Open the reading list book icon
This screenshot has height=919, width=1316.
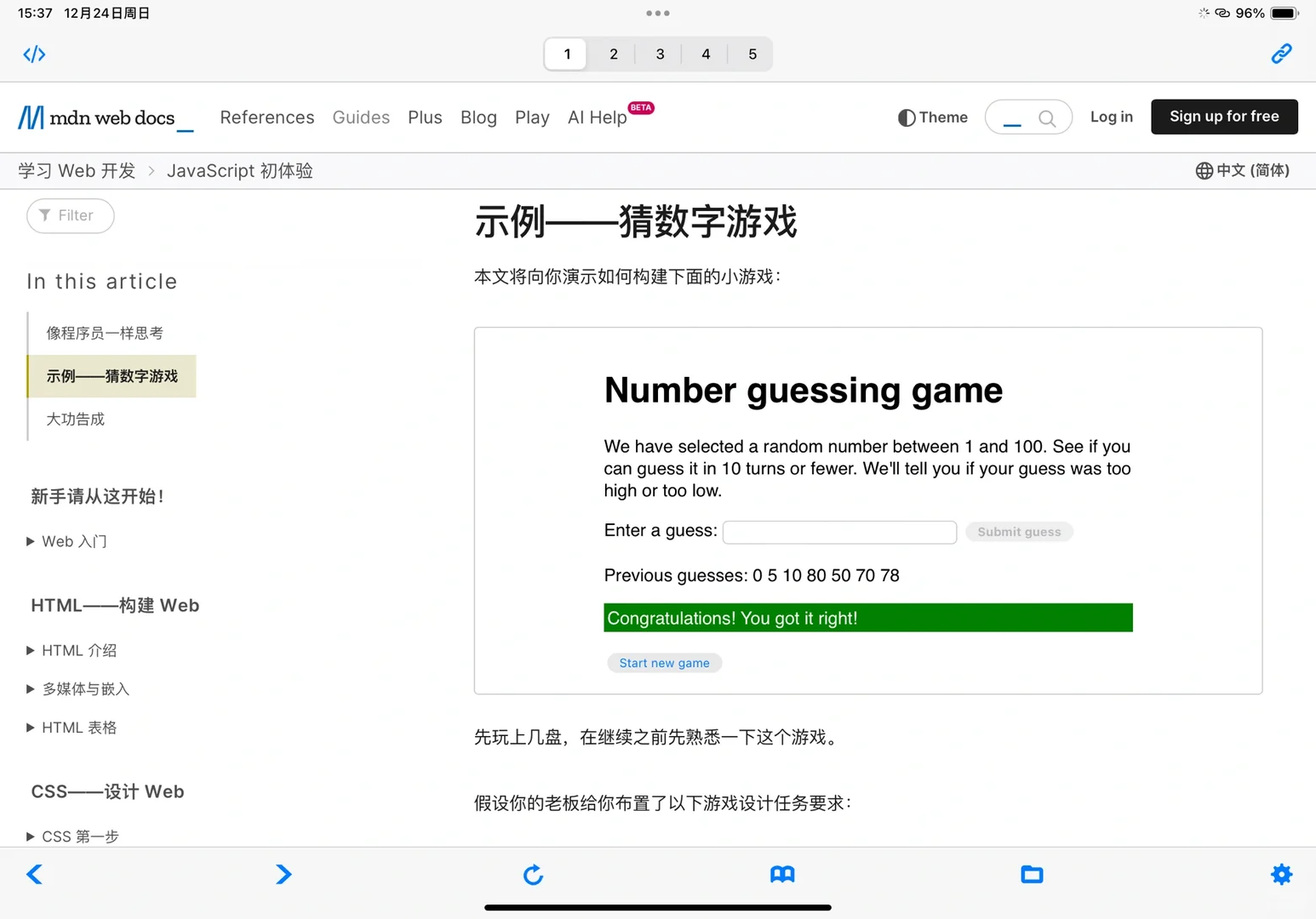(782, 874)
